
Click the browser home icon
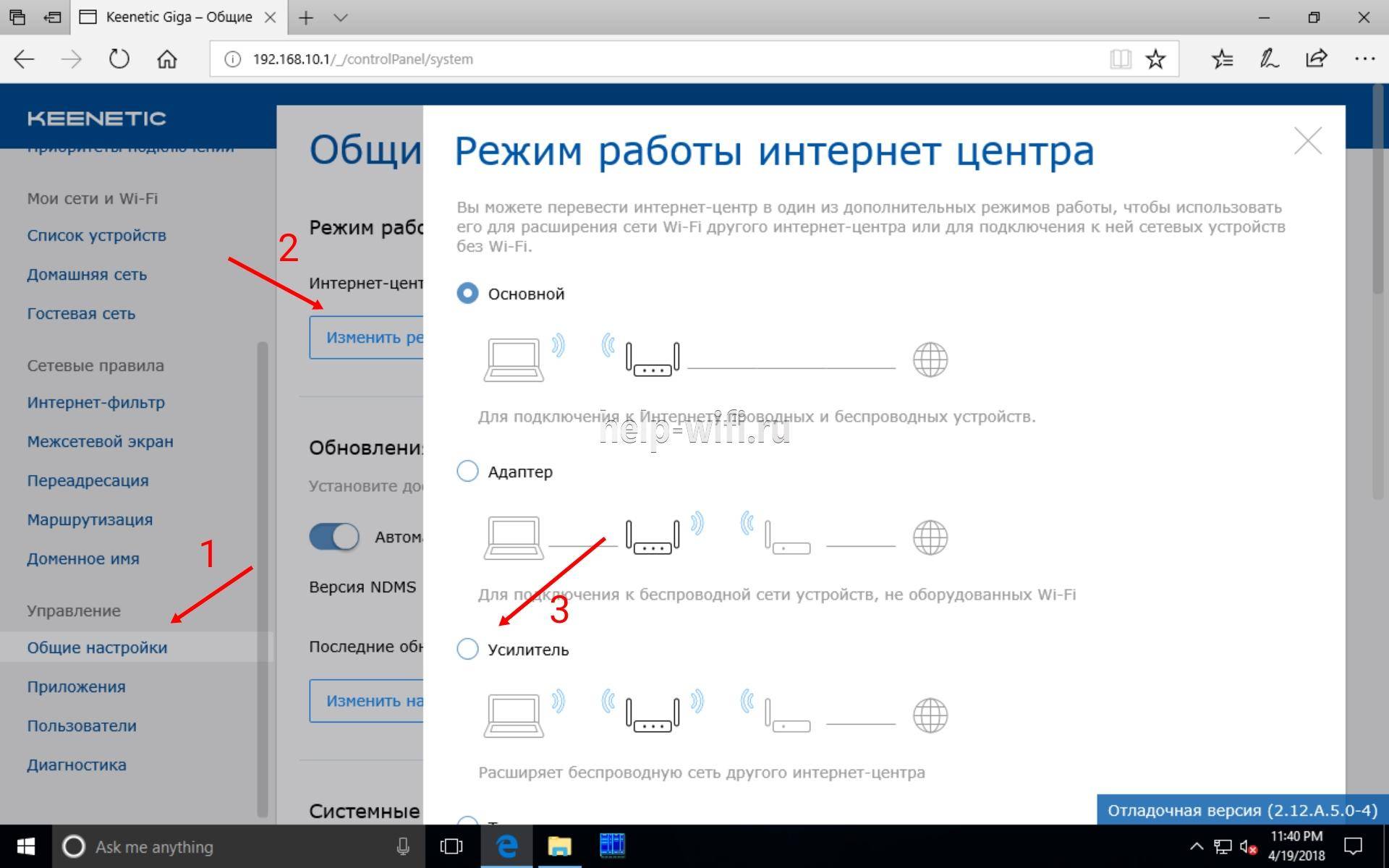click(x=167, y=59)
